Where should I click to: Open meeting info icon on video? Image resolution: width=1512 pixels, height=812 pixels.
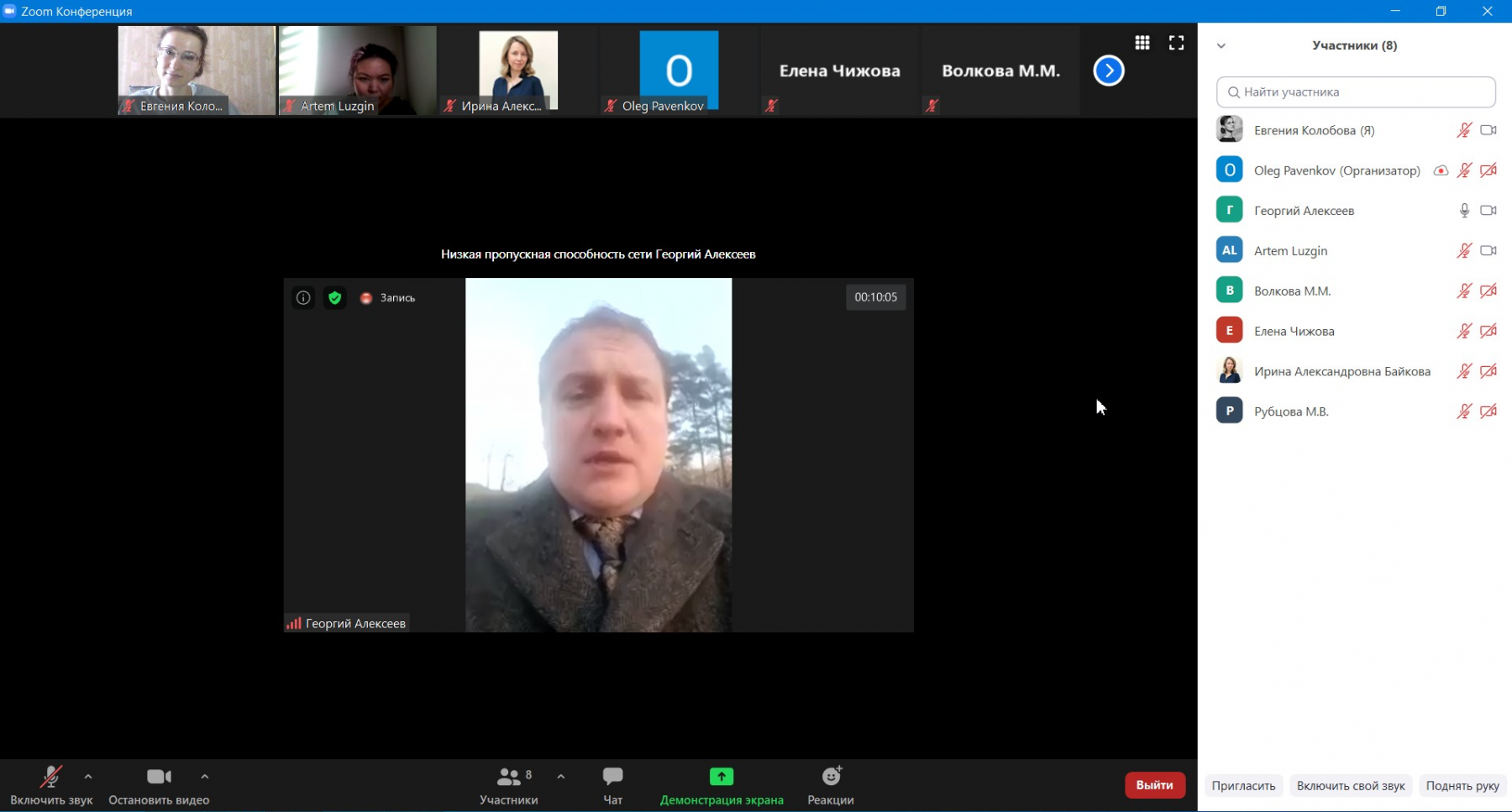(303, 297)
